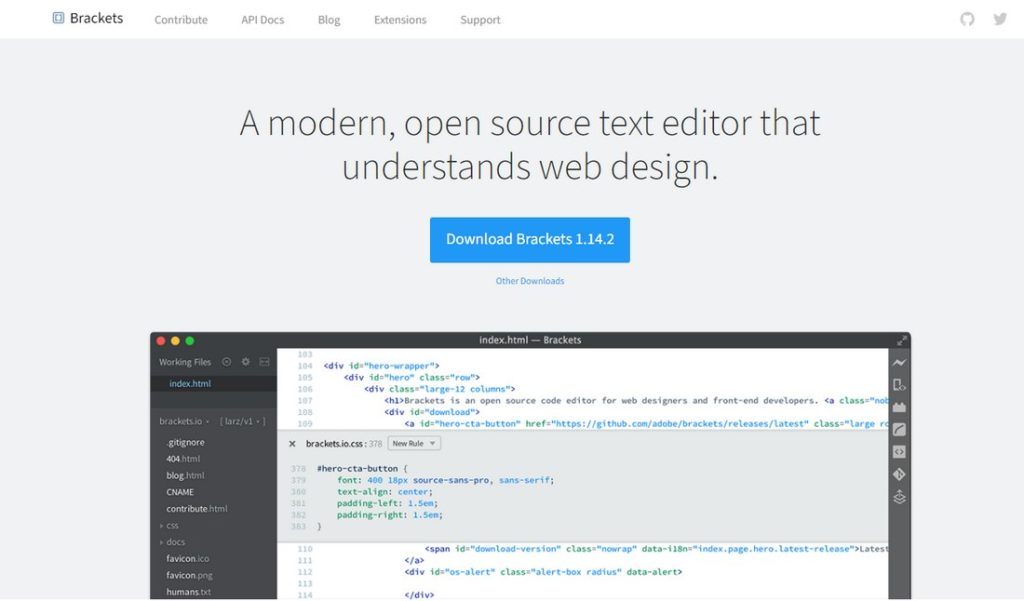
Task: Click the code snippet icon in the right rail
Action: 898,452
